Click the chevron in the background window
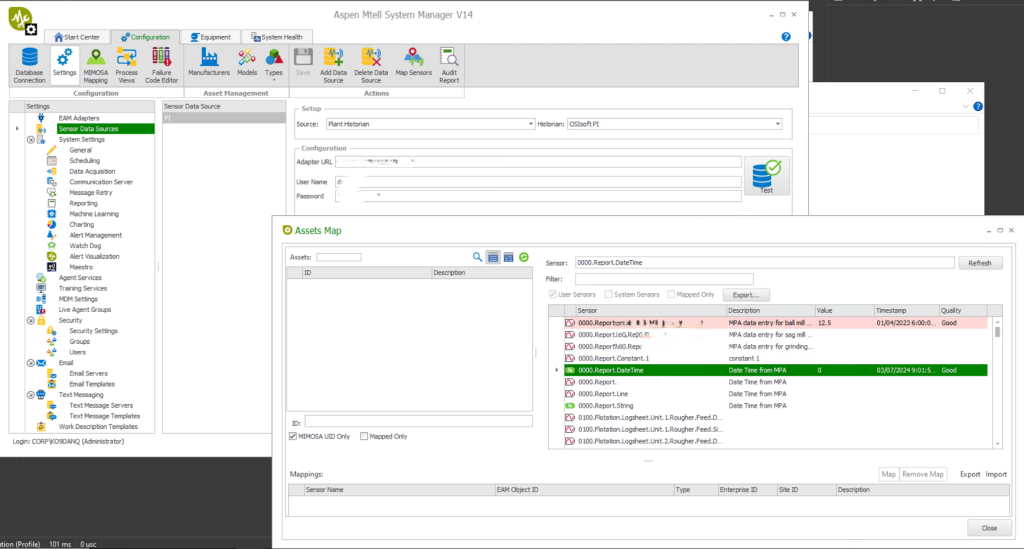1024x549 pixels. [965, 106]
